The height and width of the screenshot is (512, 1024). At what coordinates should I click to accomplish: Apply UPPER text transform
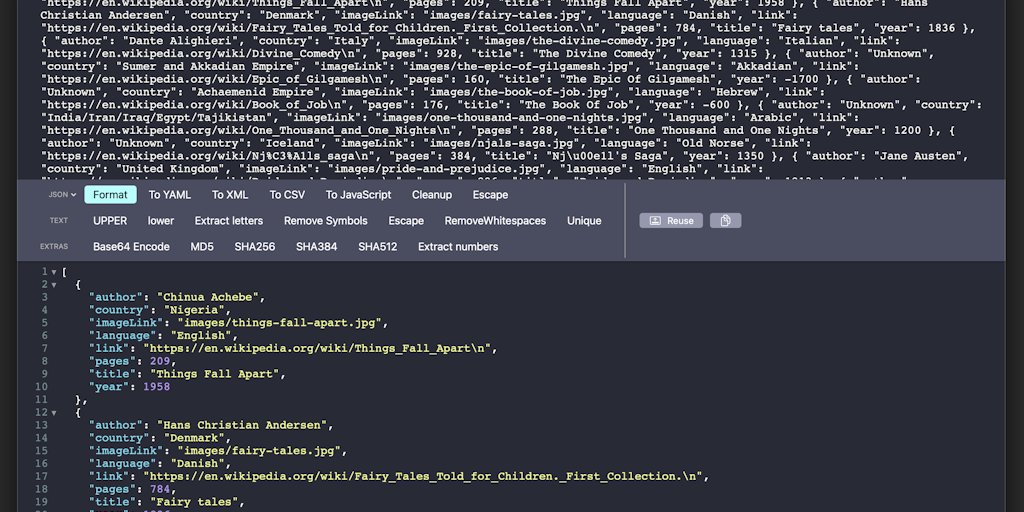(x=110, y=221)
